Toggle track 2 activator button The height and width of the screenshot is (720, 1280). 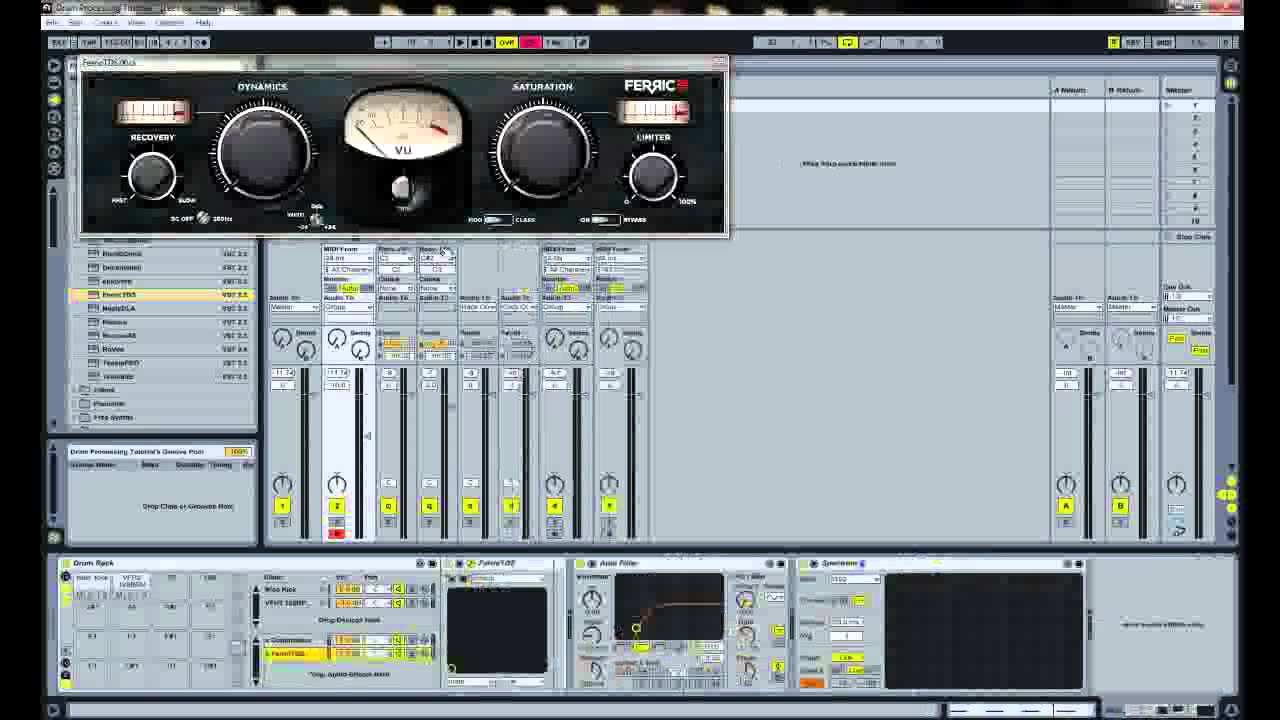tap(336, 506)
